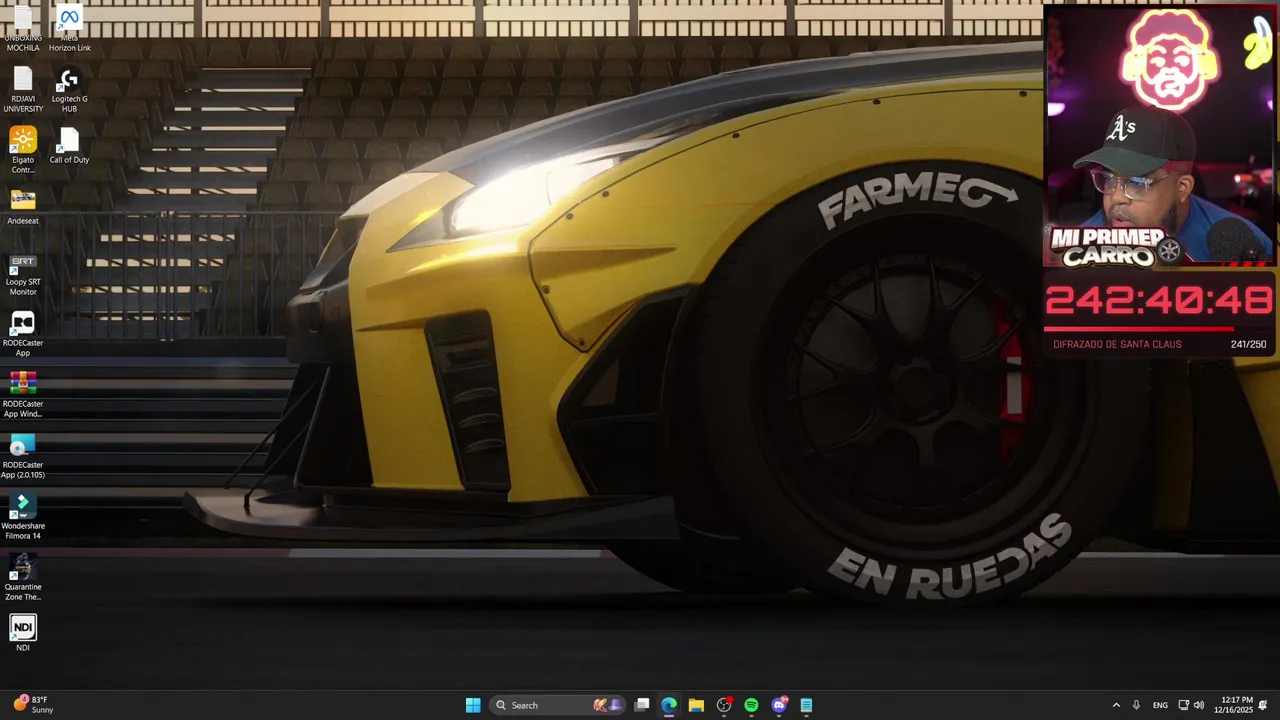Open the notification bell in the taskbar

coord(1263,705)
